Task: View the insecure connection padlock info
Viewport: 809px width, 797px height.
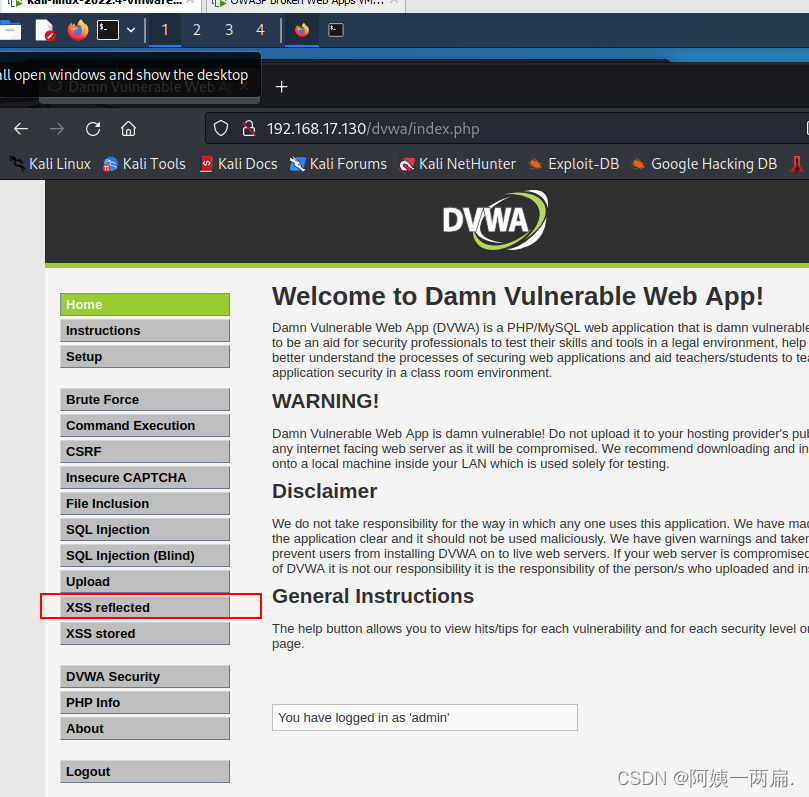Action: point(249,128)
